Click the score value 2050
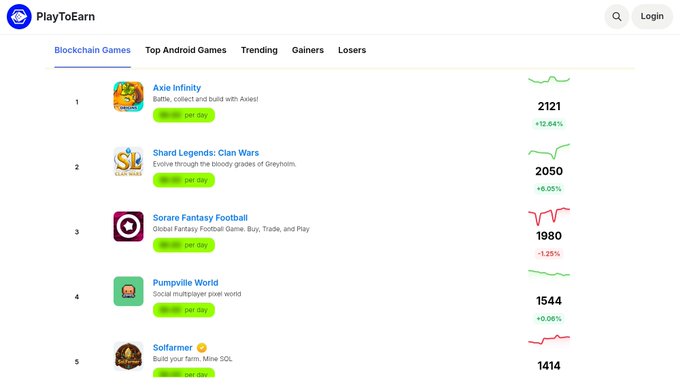Screen dimensions: 680x387 click(x=549, y=171)
